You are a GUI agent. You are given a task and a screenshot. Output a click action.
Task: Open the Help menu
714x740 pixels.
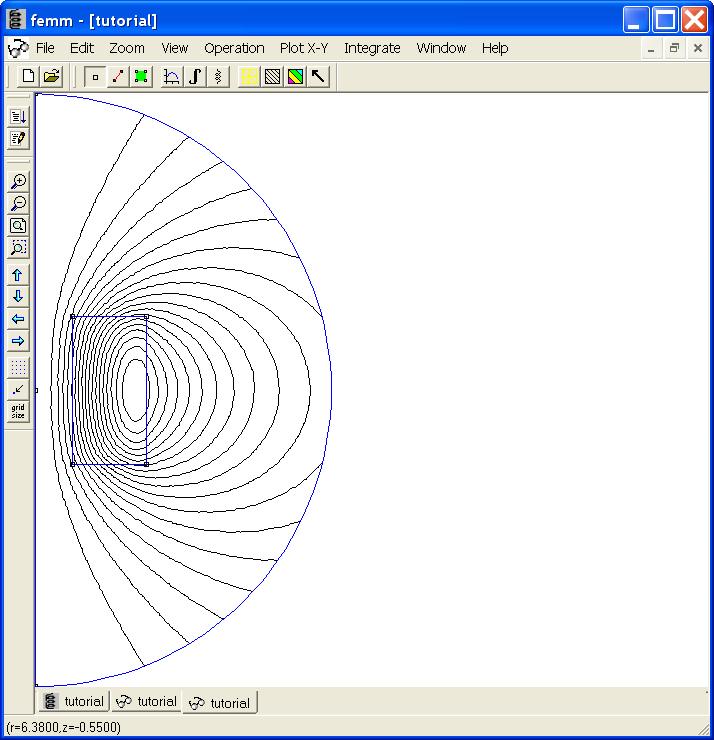495,48
